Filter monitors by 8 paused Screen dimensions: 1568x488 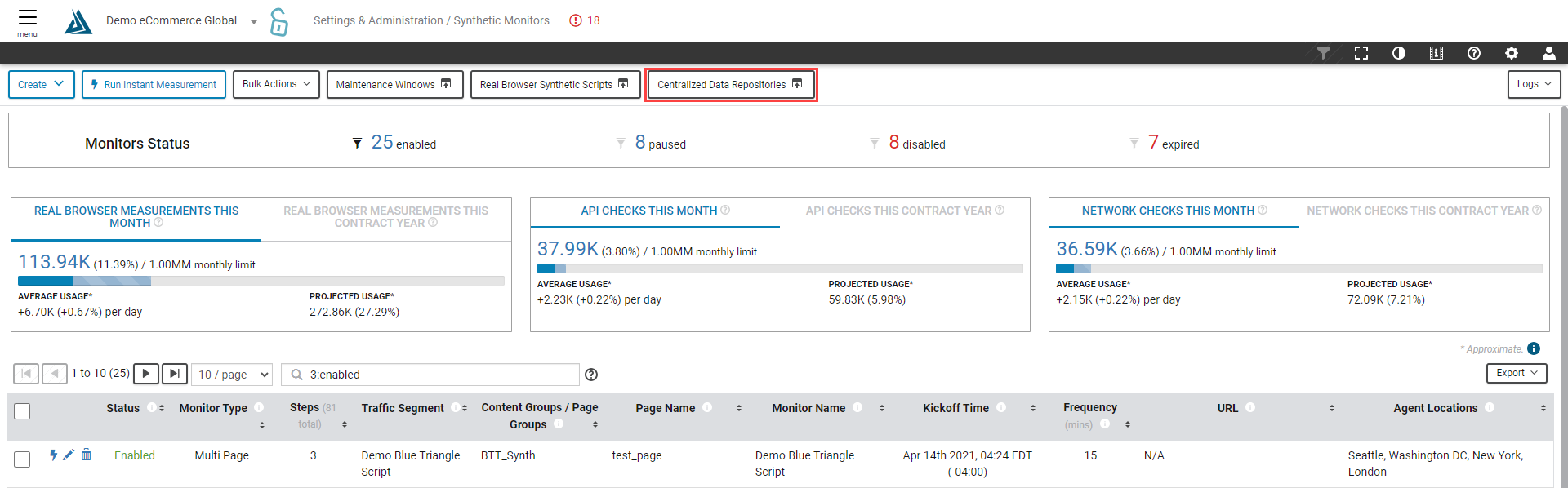[x=660, y=144]
